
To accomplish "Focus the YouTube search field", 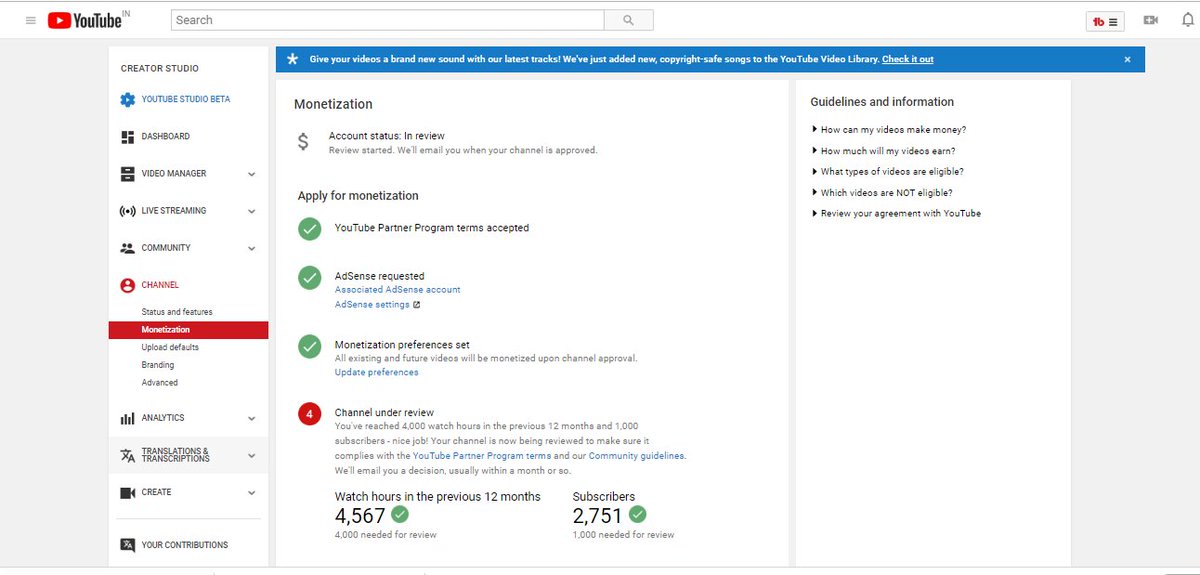I will point(388,20).
